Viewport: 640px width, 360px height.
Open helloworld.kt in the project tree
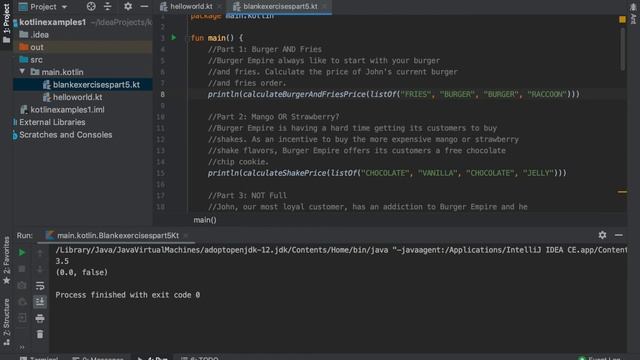(78, 97)
